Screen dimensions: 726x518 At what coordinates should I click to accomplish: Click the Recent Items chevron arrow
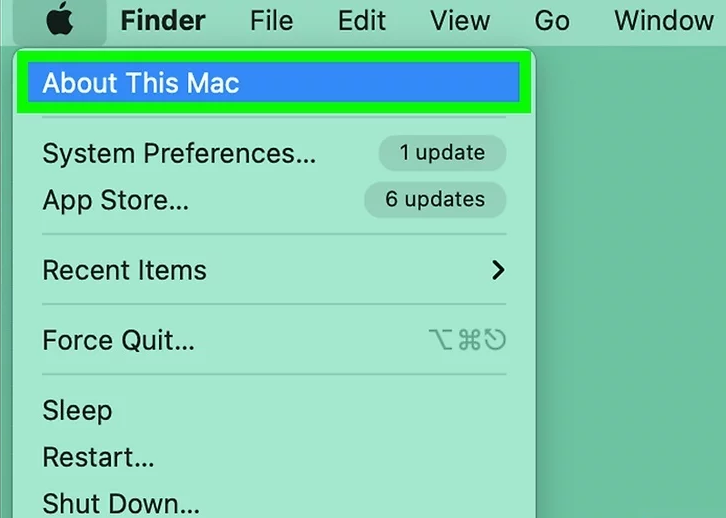[498, 270]
